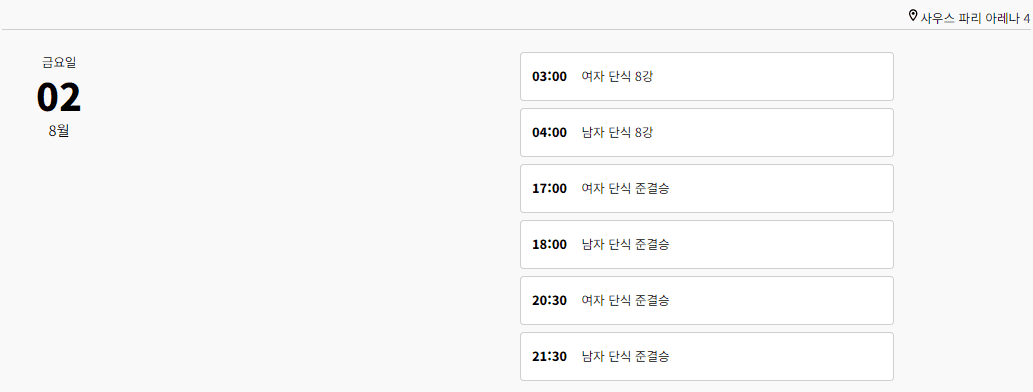This screenshot has width=1033, height=392.
Task: Click the 8월 month label
Action: 59,130
